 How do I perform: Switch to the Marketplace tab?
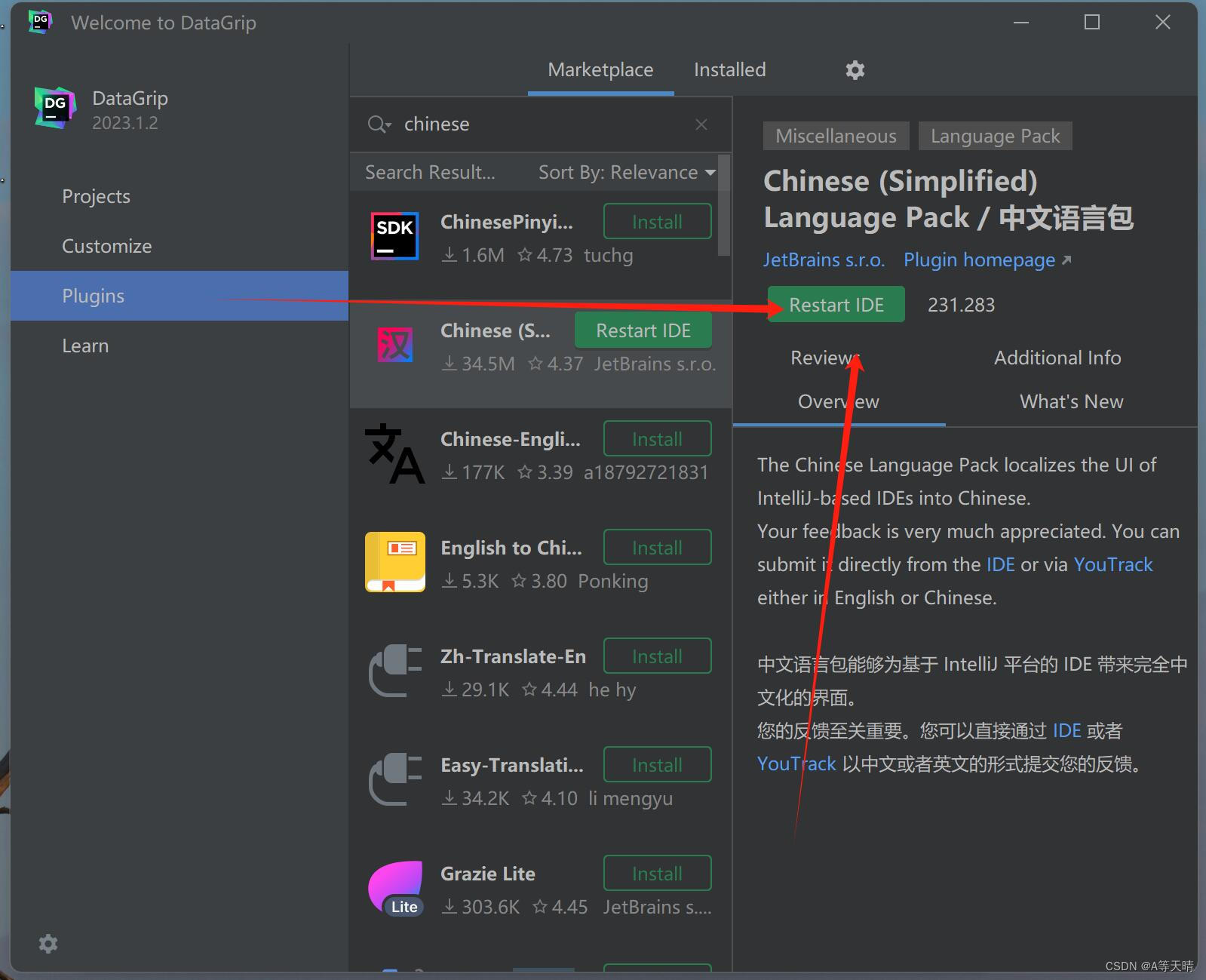pos(600,70)
